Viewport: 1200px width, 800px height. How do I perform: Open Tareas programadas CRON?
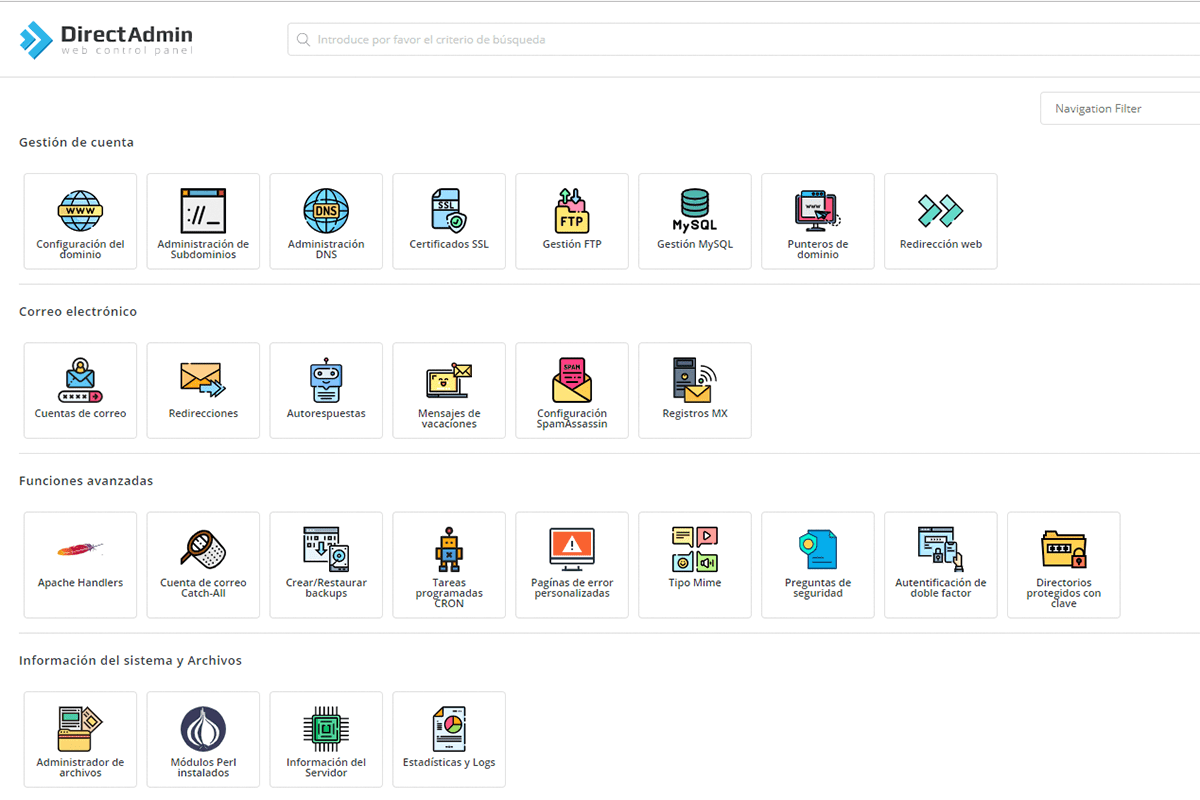point(449,564)
